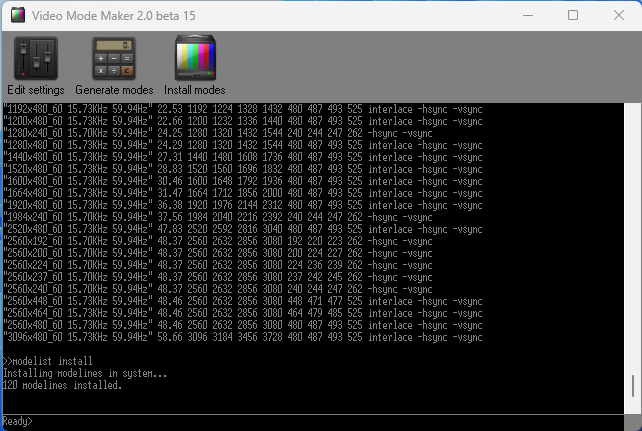Viewport: 642px width, 431px height.
Task: Select the "1984x240_60" modeline row
Action: pyautogui.click(x=218, y=217)
